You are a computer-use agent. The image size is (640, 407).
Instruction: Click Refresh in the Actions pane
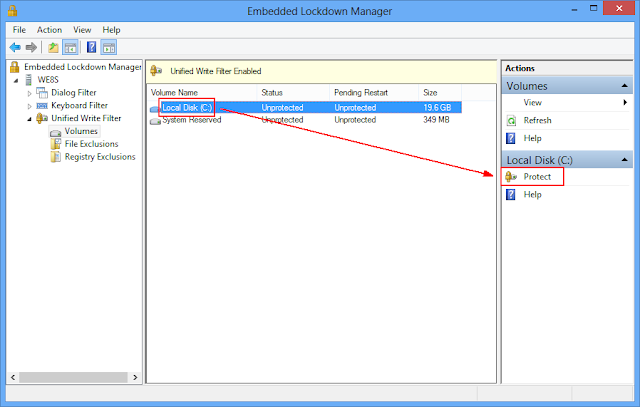coord(537,120)
